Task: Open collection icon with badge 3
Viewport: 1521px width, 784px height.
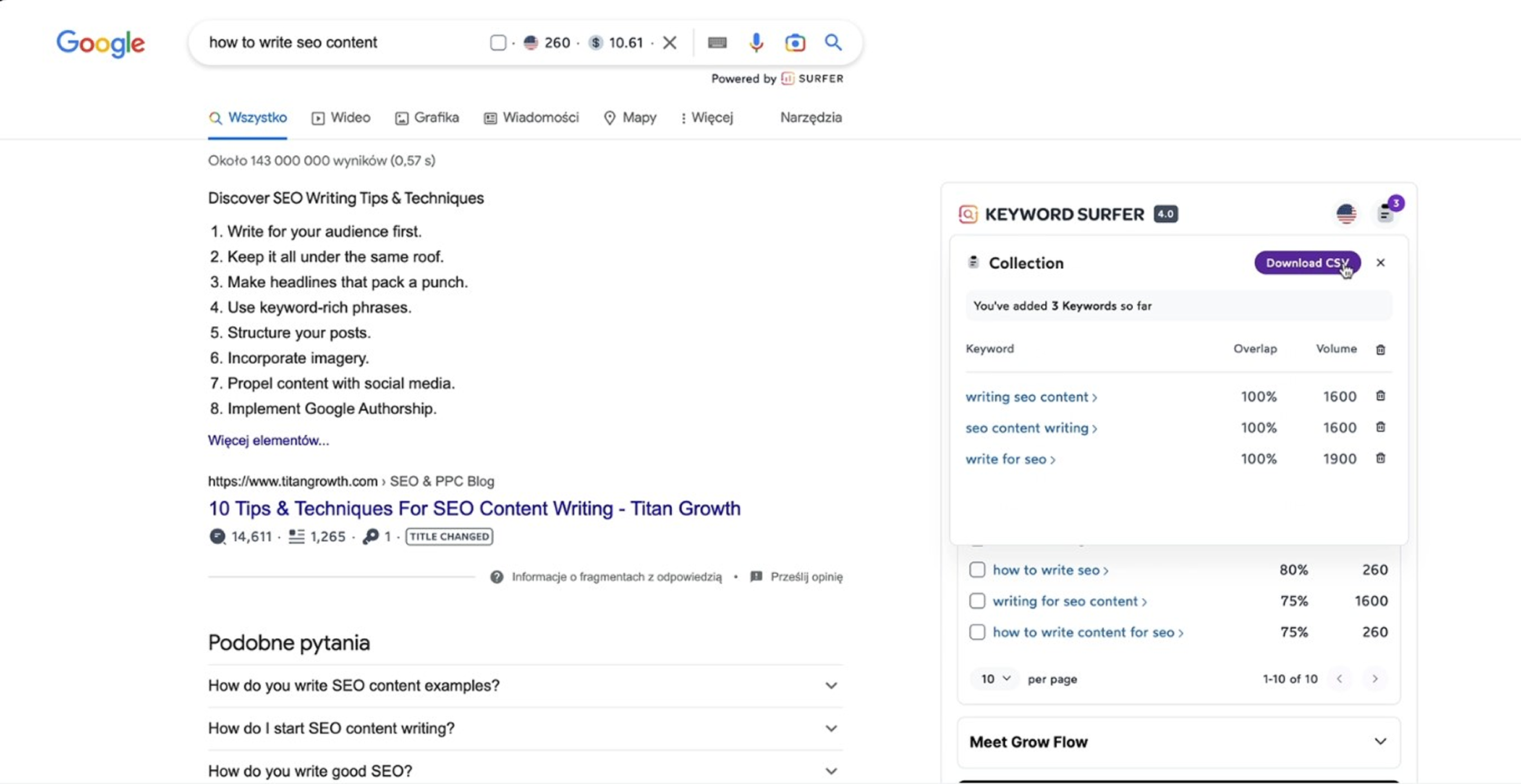Action: (x=1385, y=213)
